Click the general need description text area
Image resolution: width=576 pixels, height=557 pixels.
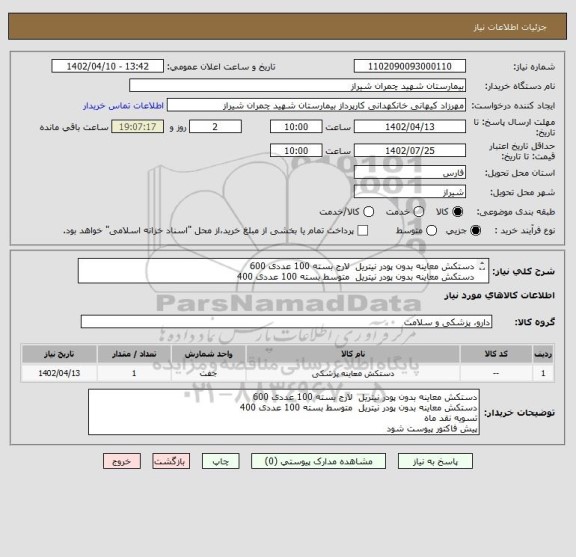pos(283,271)
